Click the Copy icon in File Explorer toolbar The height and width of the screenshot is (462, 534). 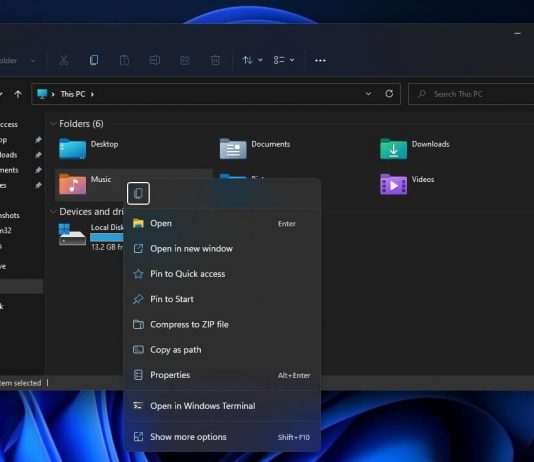(x=94, y=60)
